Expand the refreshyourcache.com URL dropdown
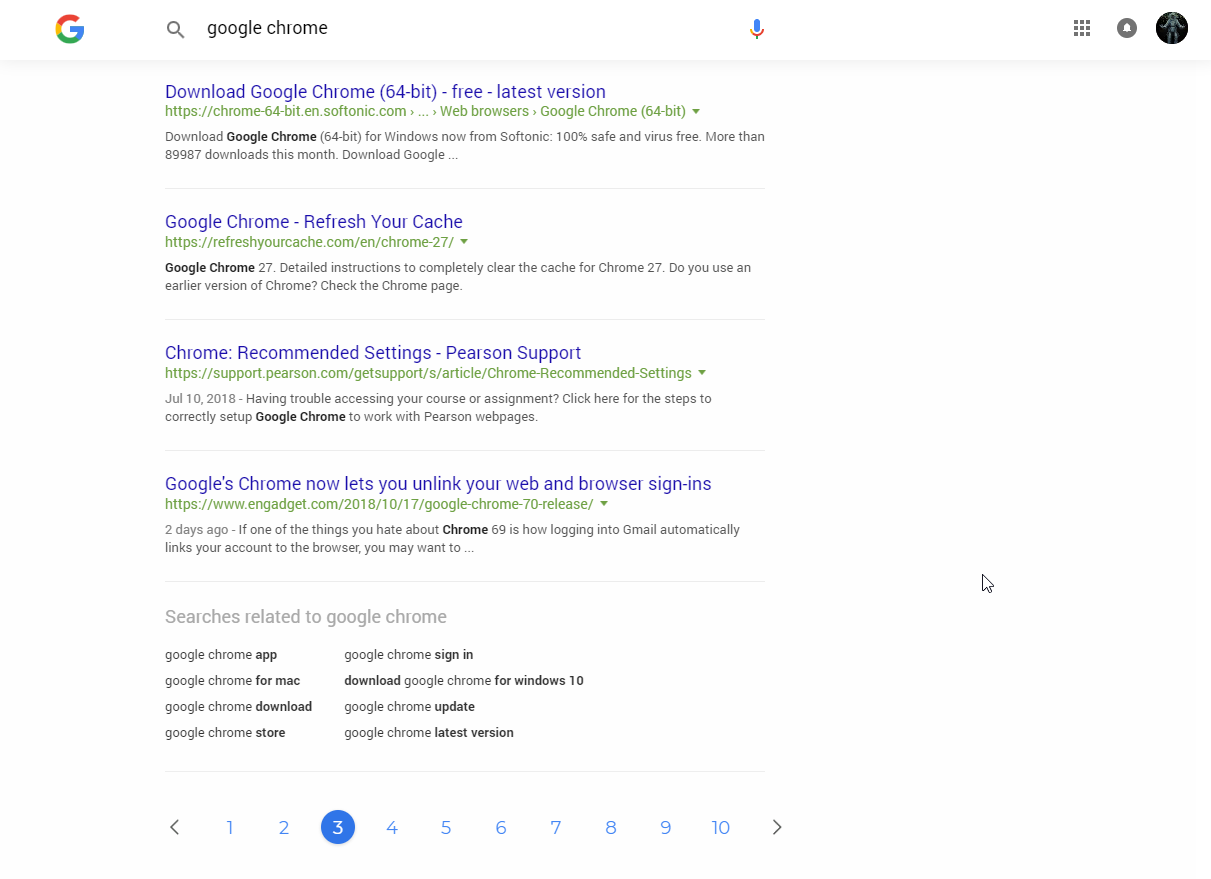 point(464,242)
